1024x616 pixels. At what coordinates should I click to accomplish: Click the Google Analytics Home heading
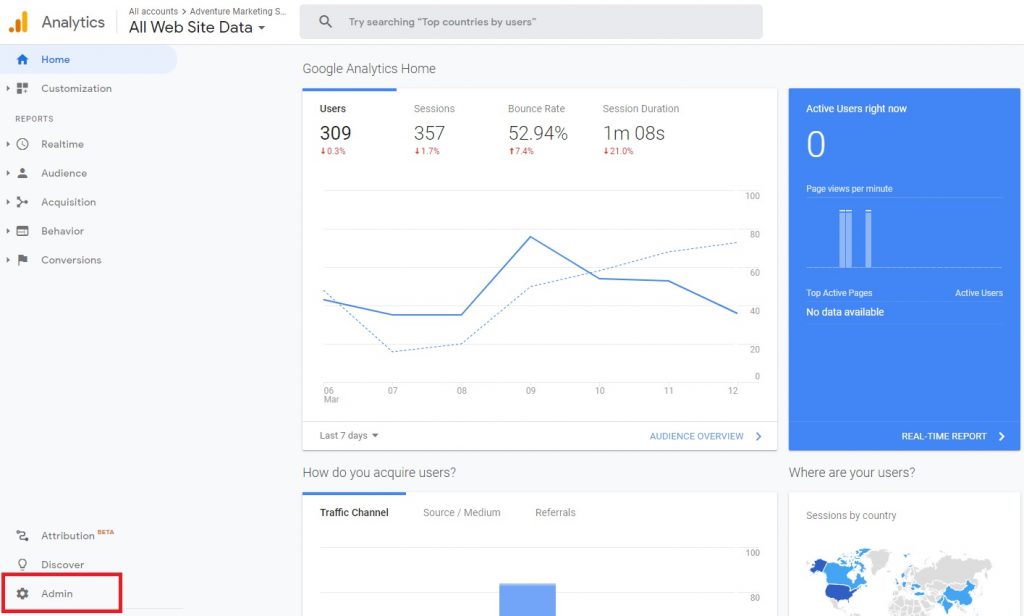(369, 69)
